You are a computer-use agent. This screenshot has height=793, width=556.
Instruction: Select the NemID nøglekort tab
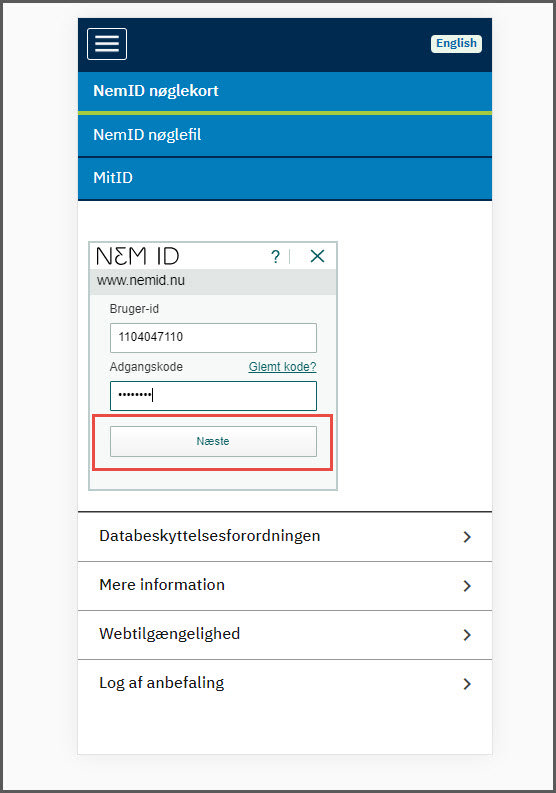(285, 91)
